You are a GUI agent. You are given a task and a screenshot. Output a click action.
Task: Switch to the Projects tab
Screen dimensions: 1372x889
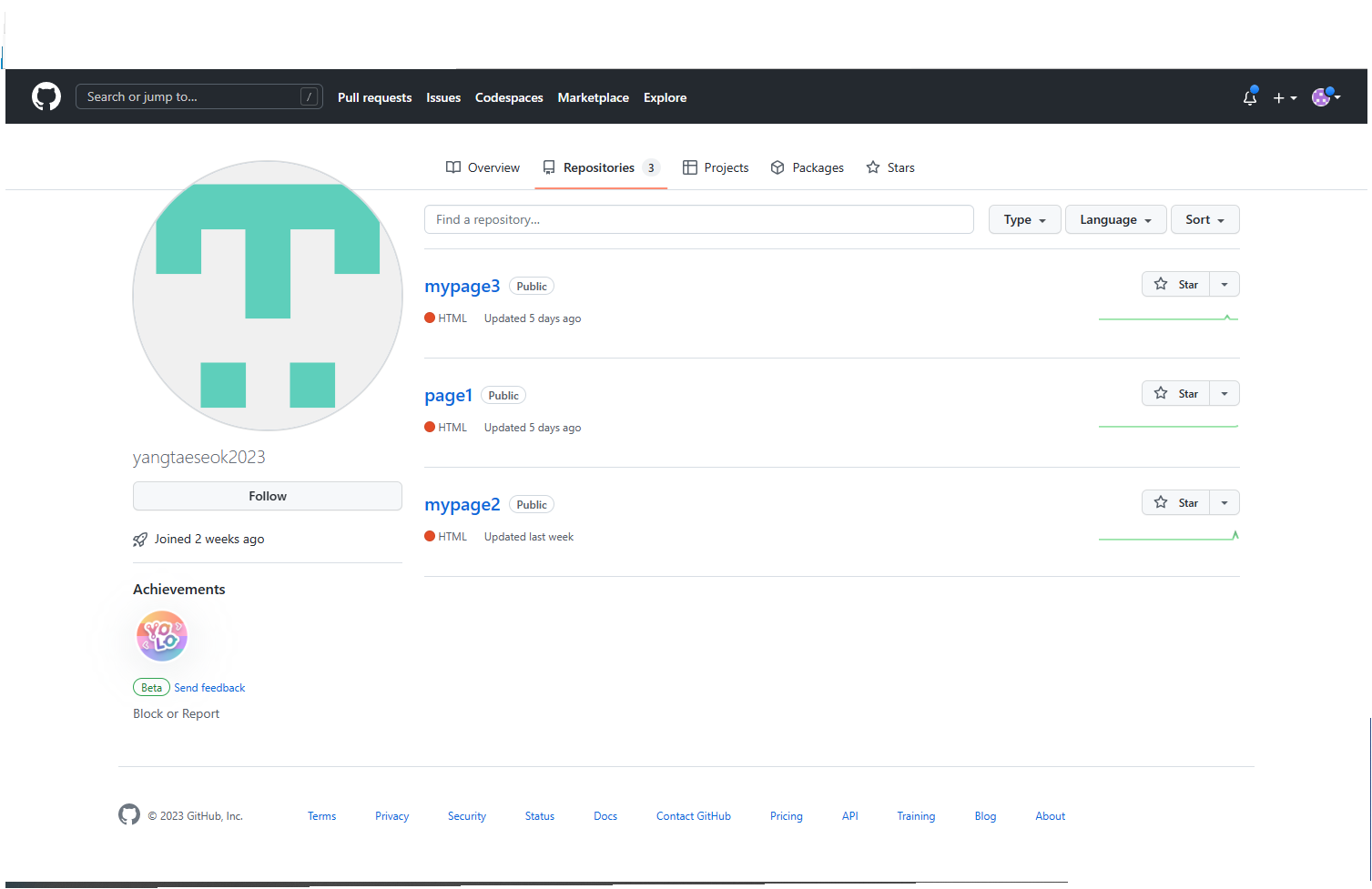pyautogui.click(x=716, y=167)
